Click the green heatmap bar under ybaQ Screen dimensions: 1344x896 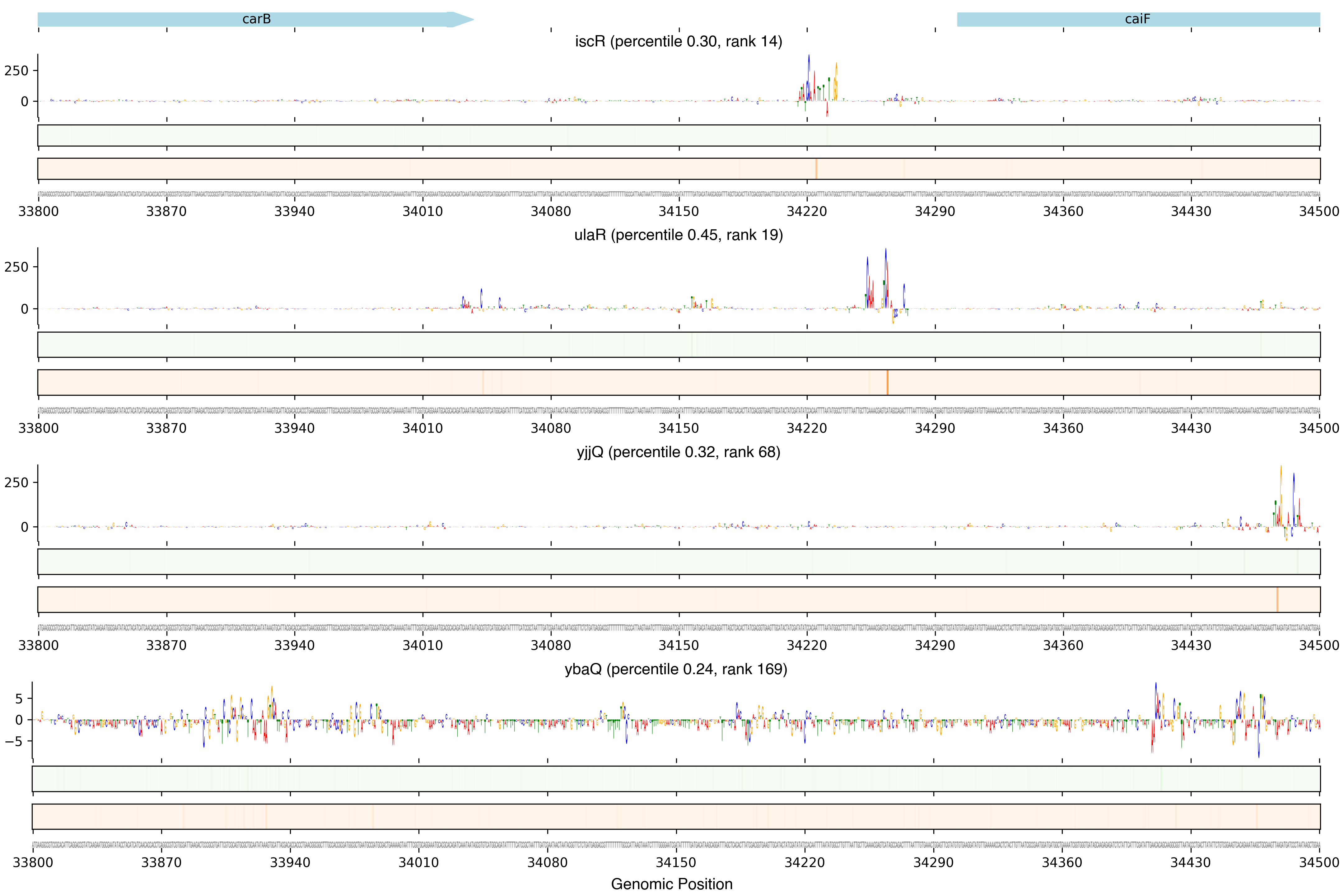(675, 778)
